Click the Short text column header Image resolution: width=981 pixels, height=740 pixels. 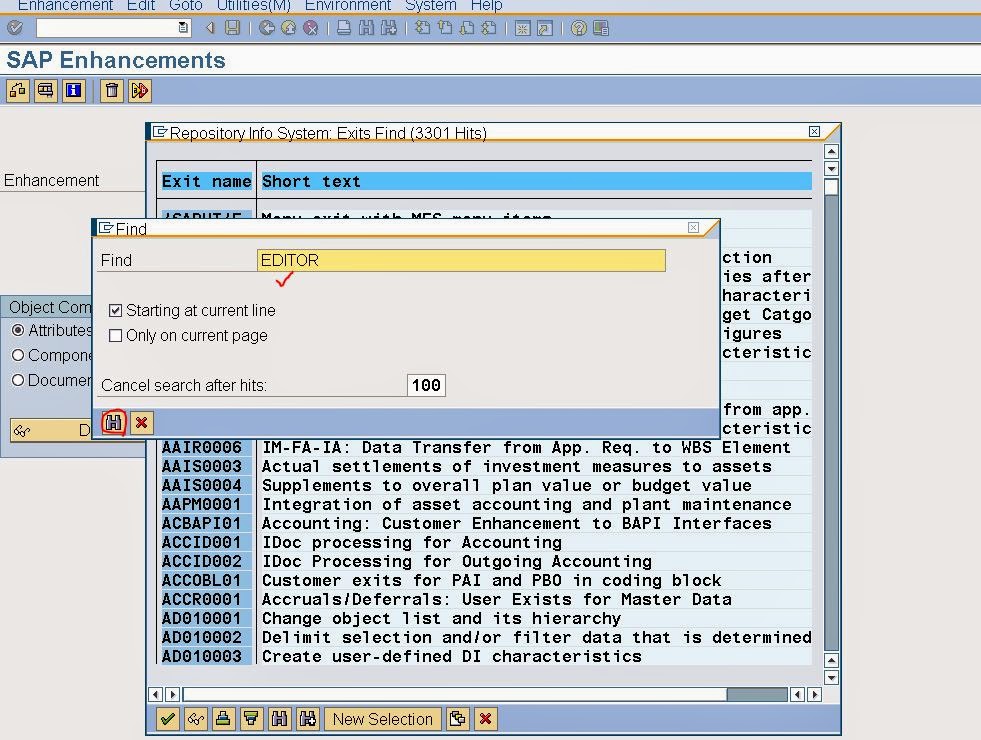point(536,181)
